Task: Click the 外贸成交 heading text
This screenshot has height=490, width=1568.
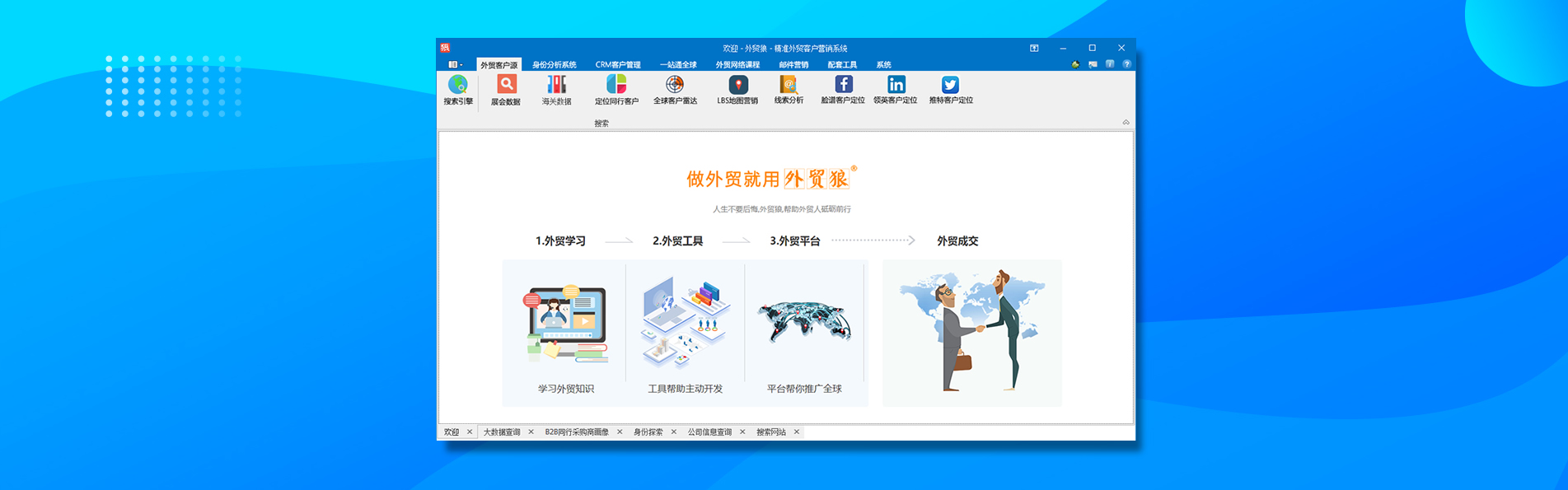Action: [957, 241]
